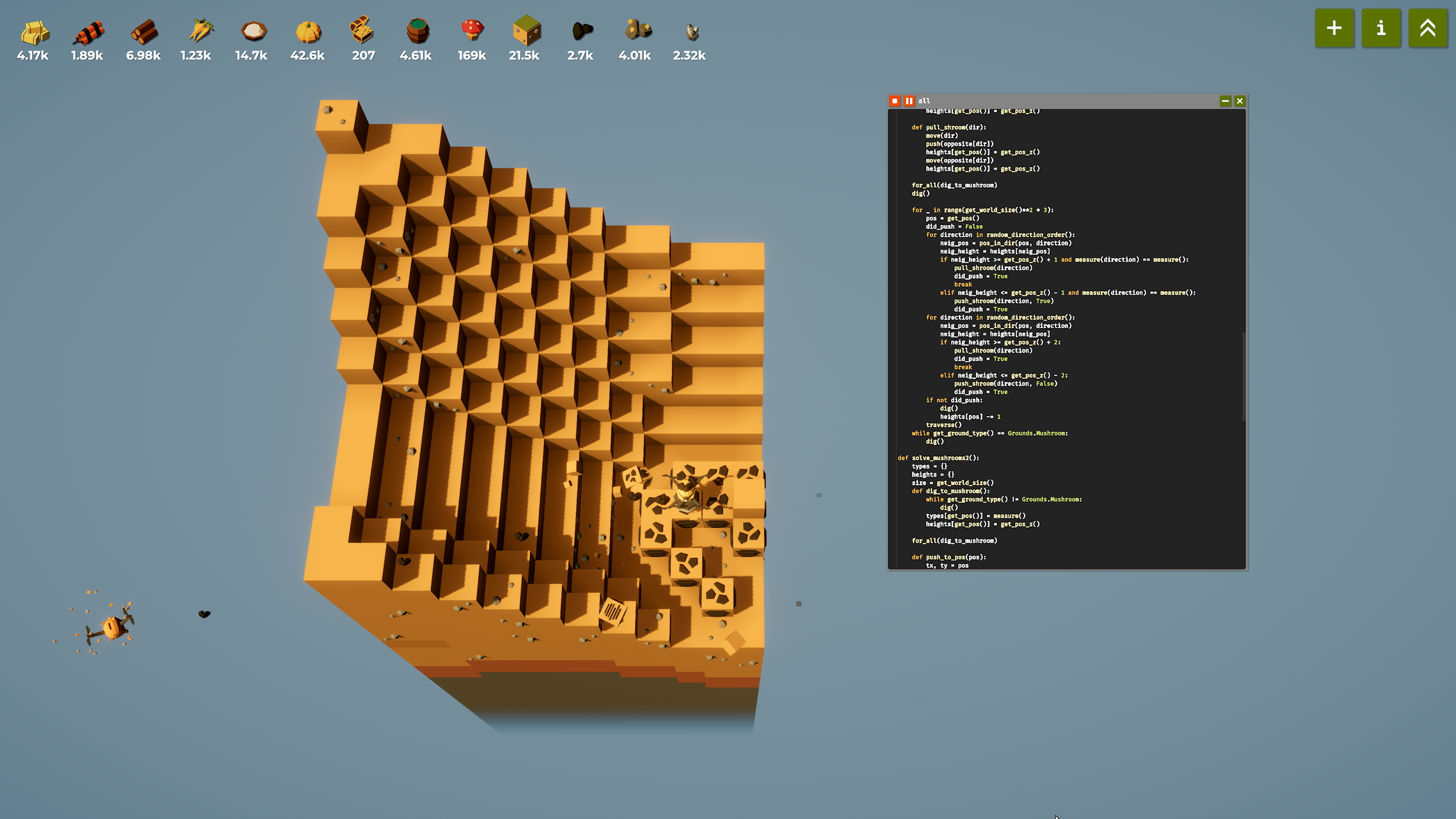Viewport: 1456px width, 819px height.
Task: Minimize the 'all' code window
Action: (x=1225, y=101)
